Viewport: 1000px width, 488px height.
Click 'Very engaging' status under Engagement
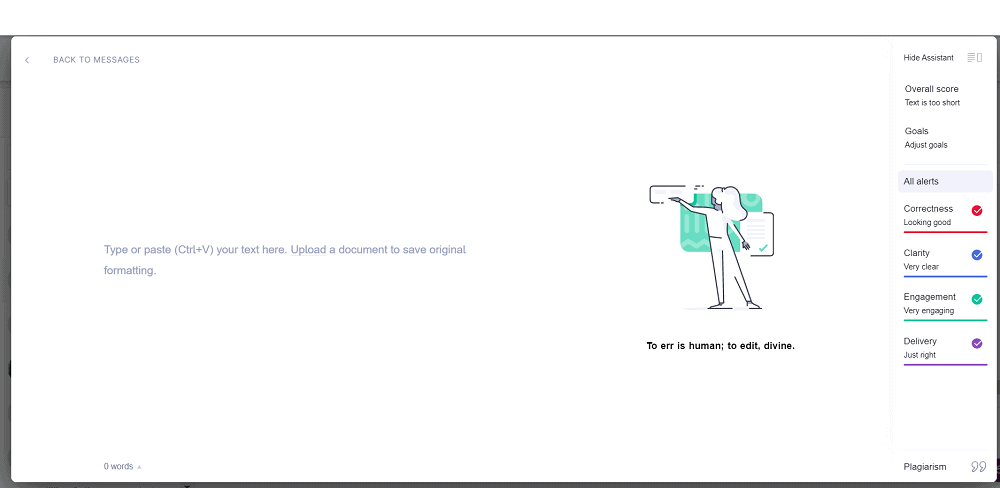pos(929,311)
